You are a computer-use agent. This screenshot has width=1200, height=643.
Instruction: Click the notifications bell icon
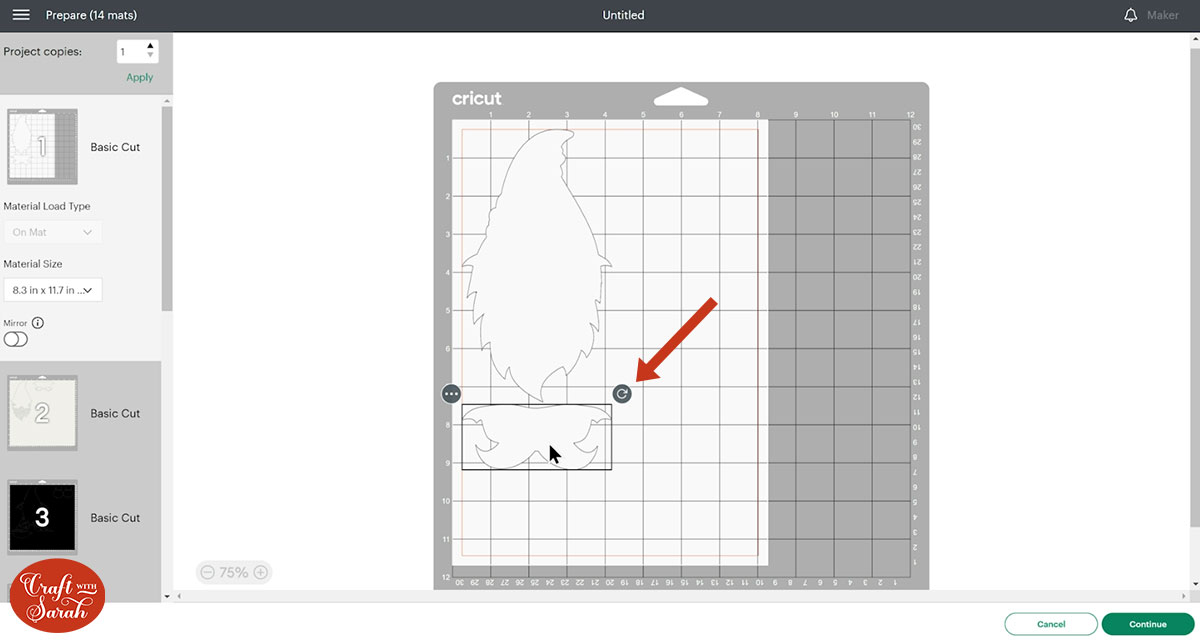[x=1131, y=15]
